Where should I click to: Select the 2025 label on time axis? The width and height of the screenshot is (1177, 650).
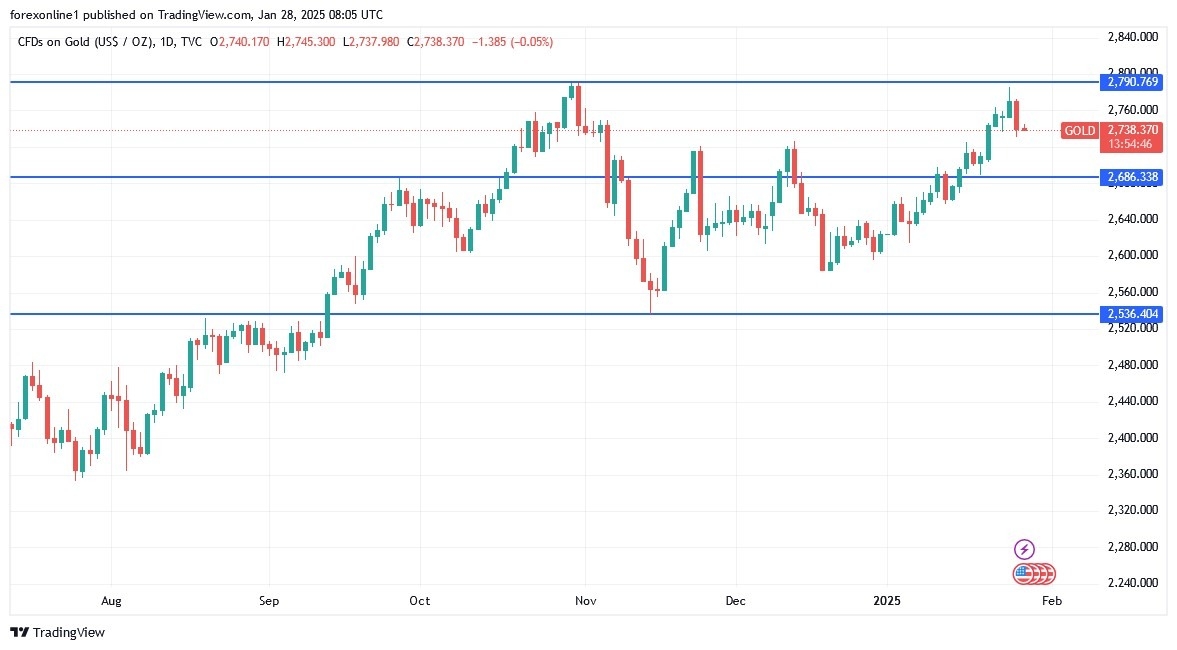tap(887, 601)
